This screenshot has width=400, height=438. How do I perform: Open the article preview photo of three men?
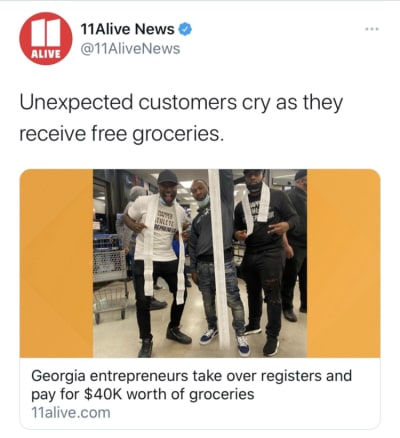tap(200, 263)
